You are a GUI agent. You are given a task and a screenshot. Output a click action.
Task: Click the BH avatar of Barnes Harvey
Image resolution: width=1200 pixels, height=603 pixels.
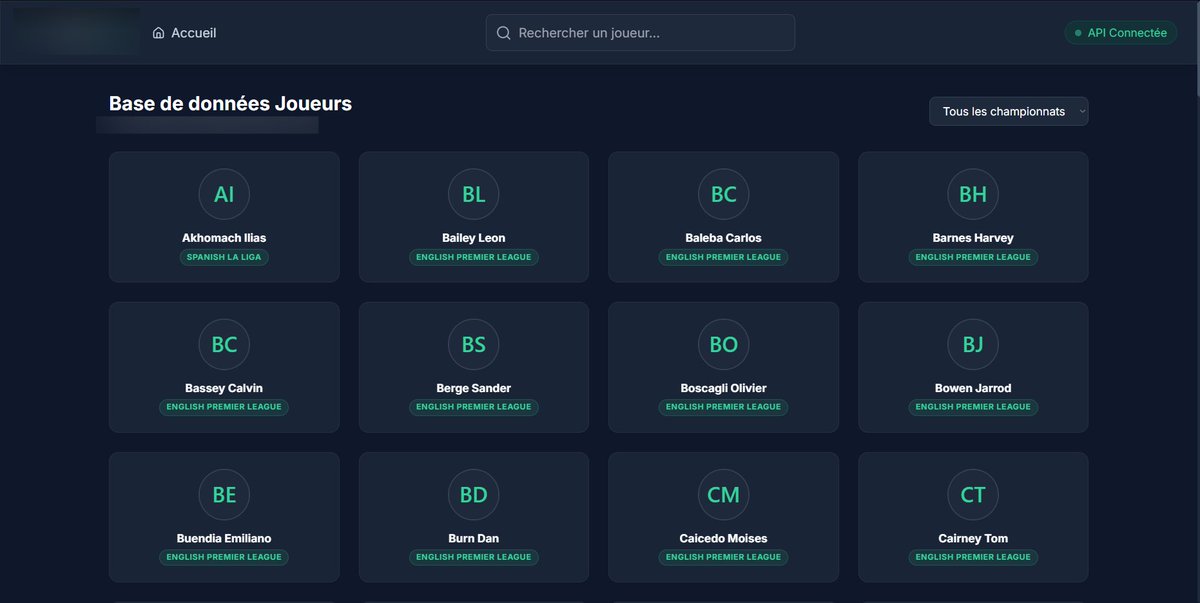(973, 194)
